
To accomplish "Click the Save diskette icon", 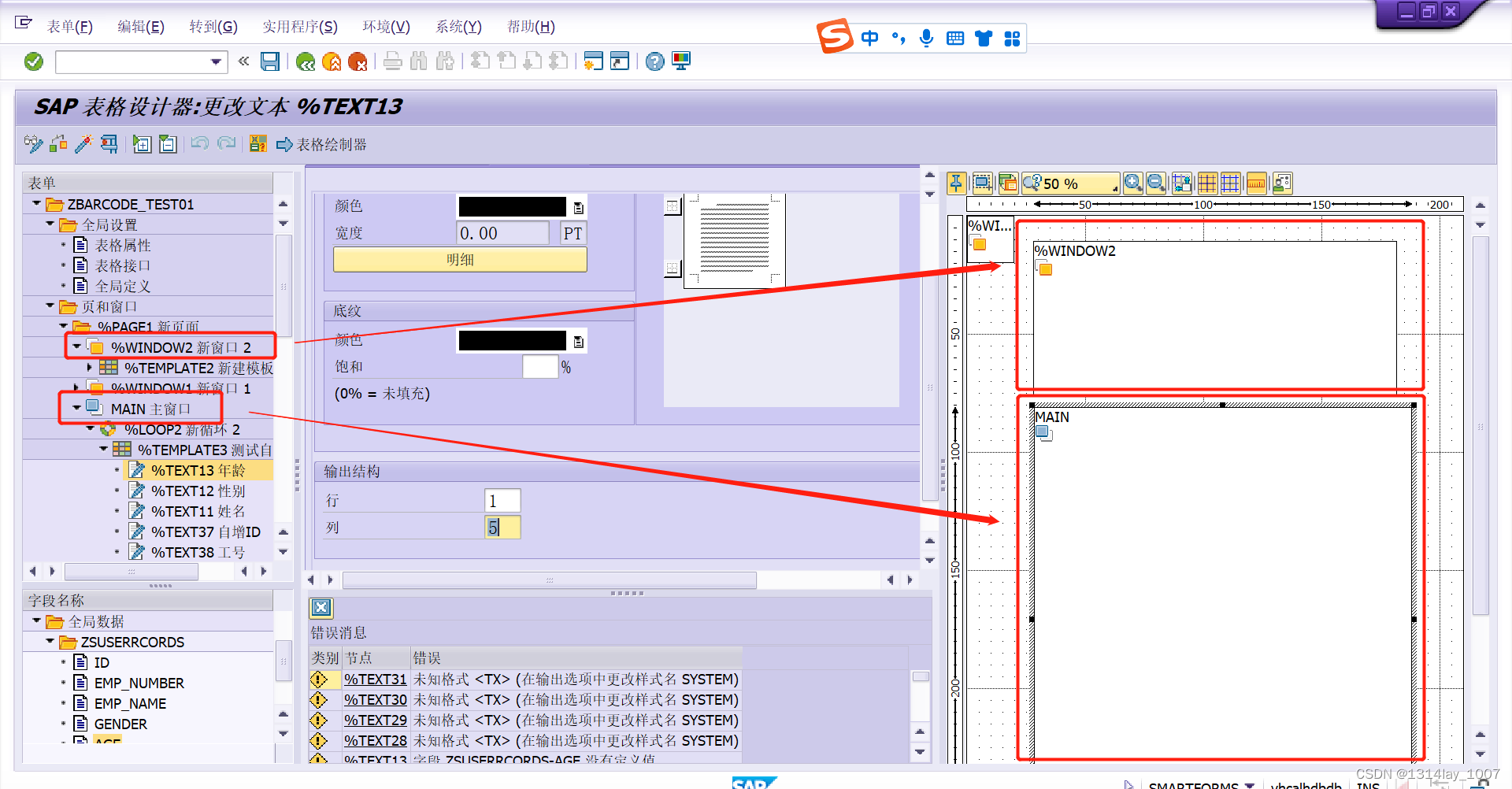I will pyautogui.click(x=270, y=61).
